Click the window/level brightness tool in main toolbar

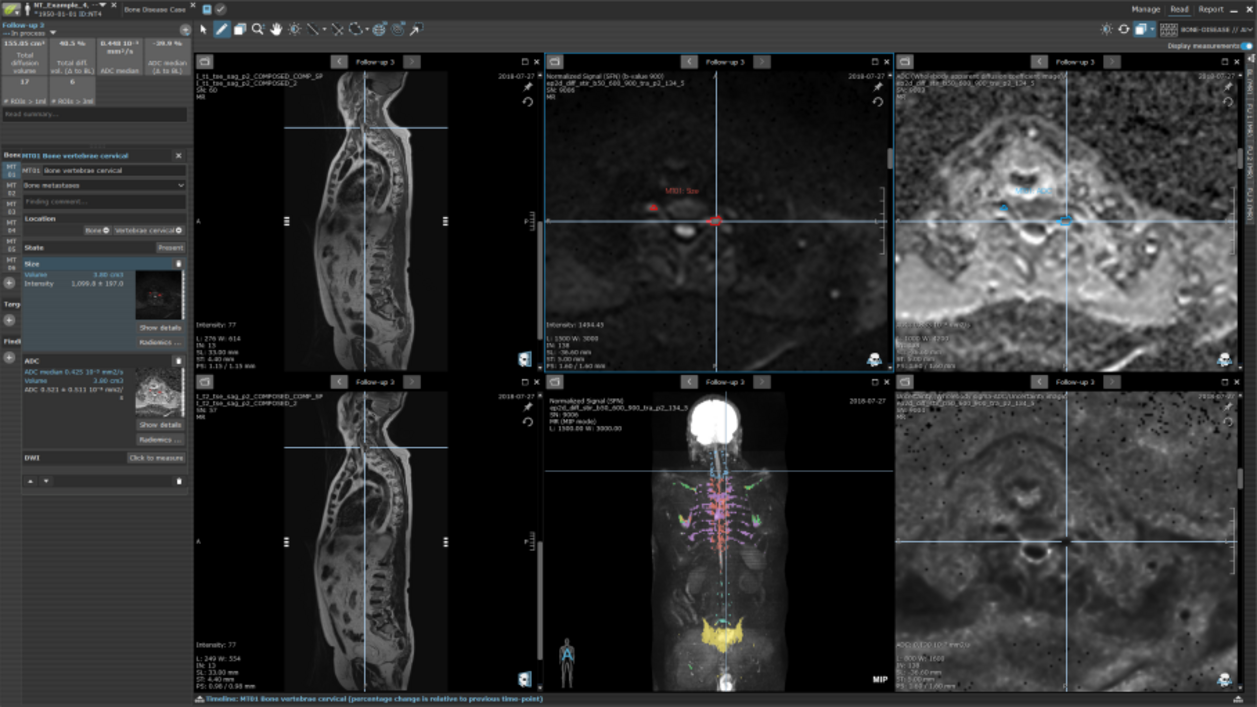pyautogui.click(x=294, y=30)
